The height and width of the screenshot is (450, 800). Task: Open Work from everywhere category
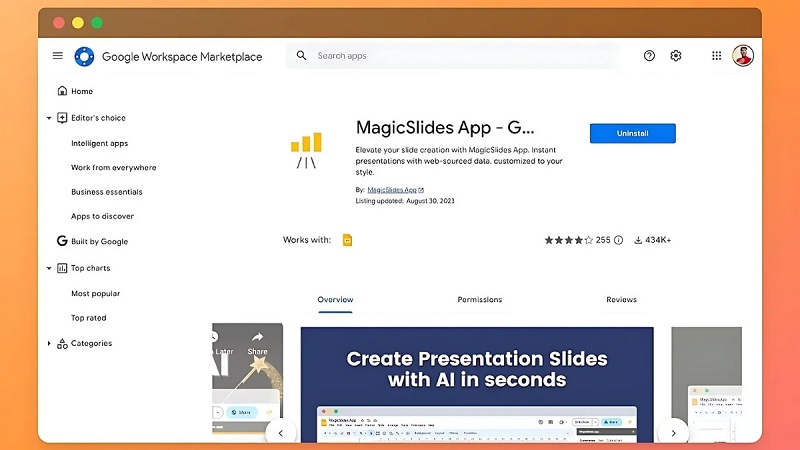point(114,167)
